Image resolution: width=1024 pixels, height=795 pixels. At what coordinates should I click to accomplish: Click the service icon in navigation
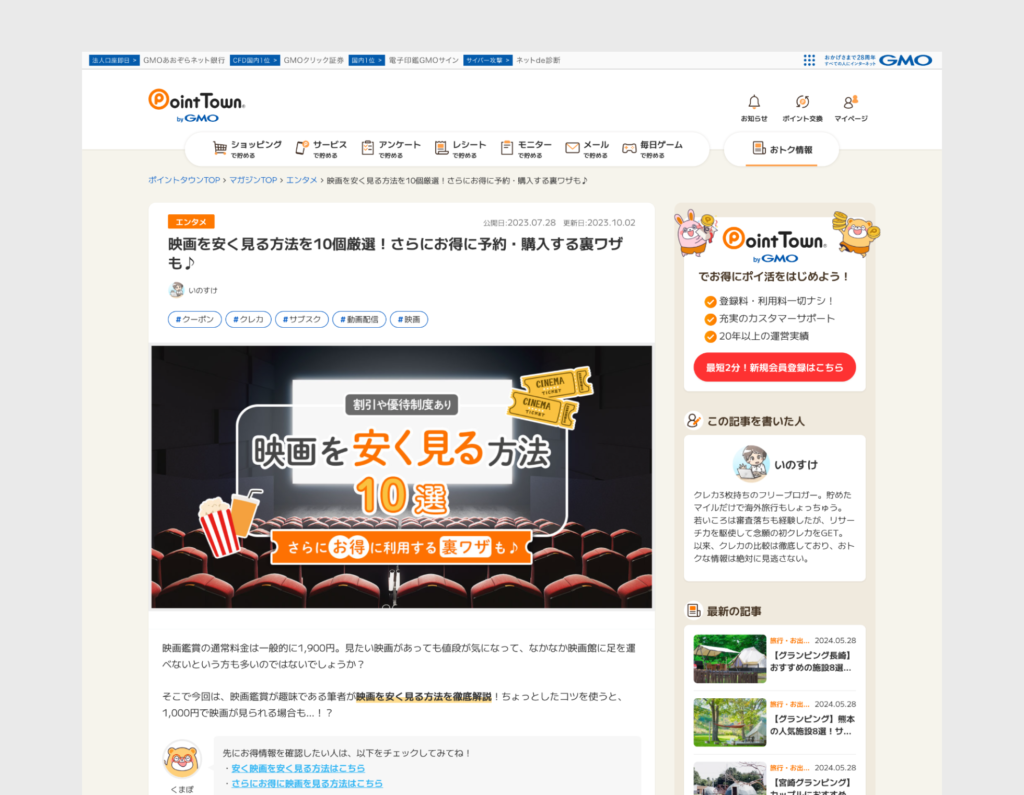[302, 148]
